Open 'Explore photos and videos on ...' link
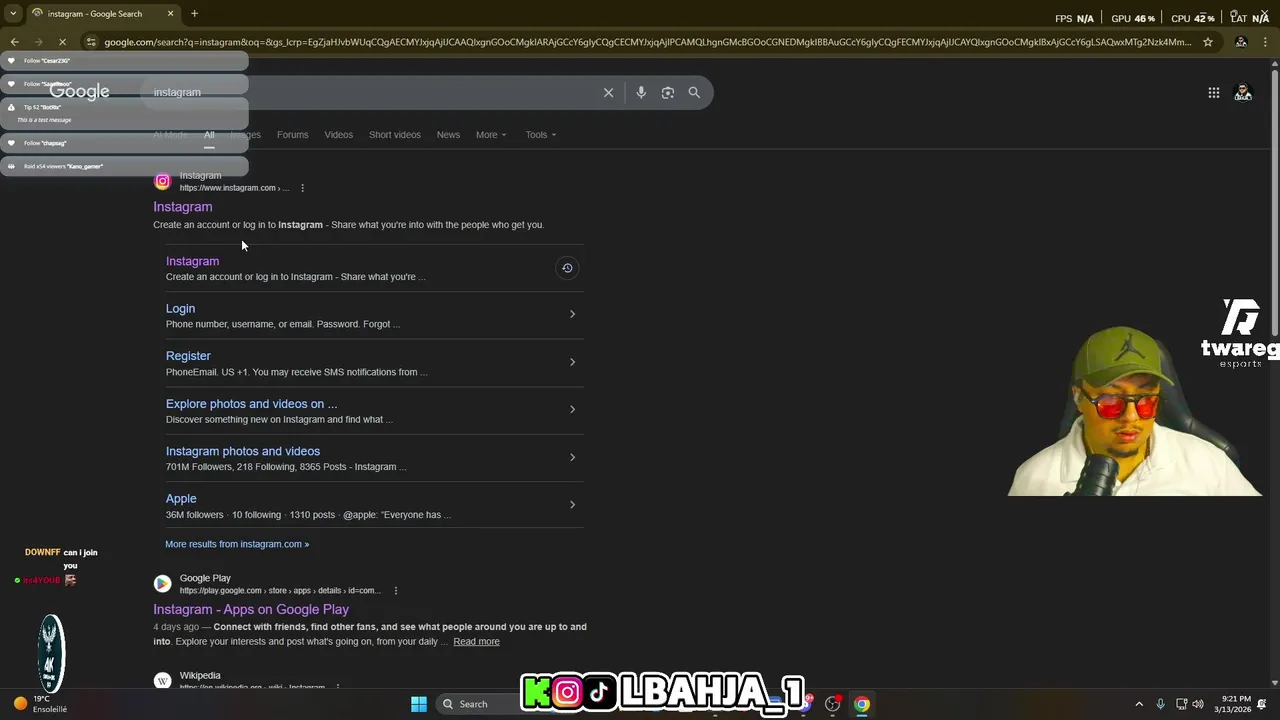 click(x=252, y=404)
